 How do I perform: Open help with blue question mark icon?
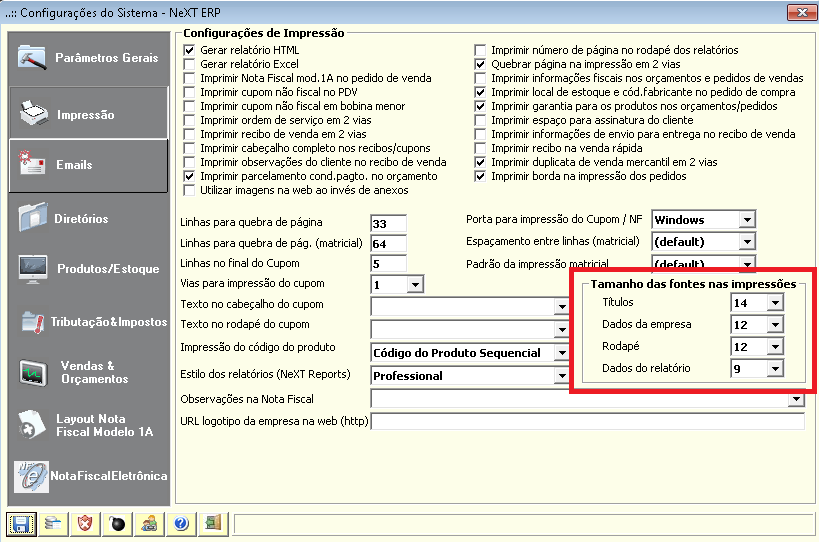coord(181,524)
